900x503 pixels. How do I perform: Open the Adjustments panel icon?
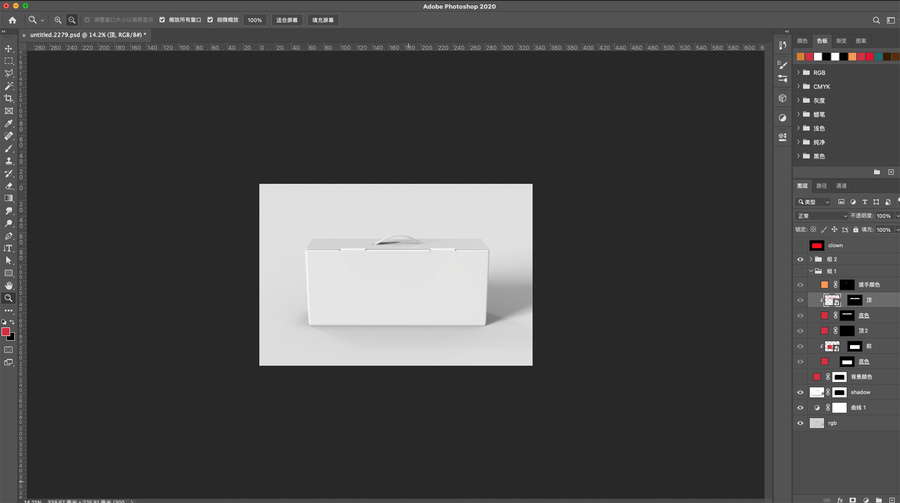(x=782, y=118)
